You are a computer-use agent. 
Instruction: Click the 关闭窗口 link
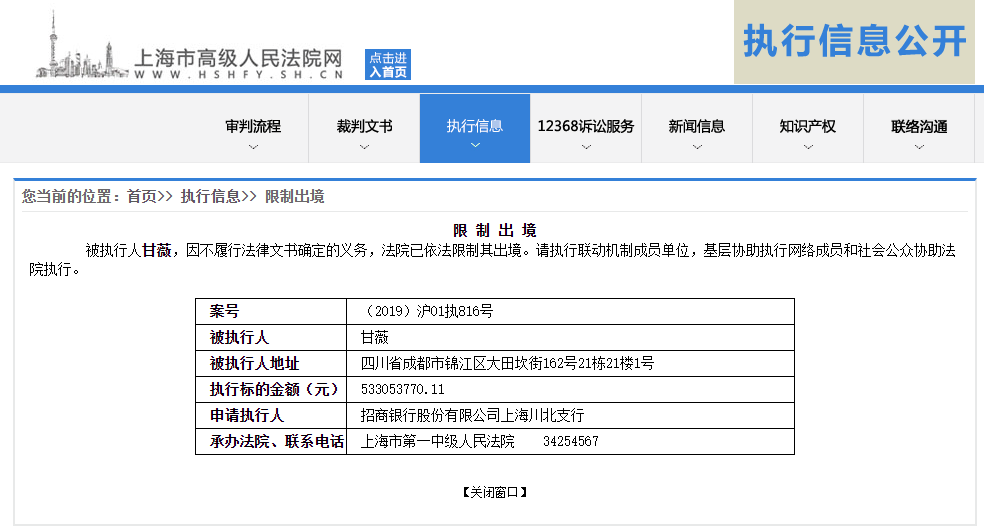[495, 492]
